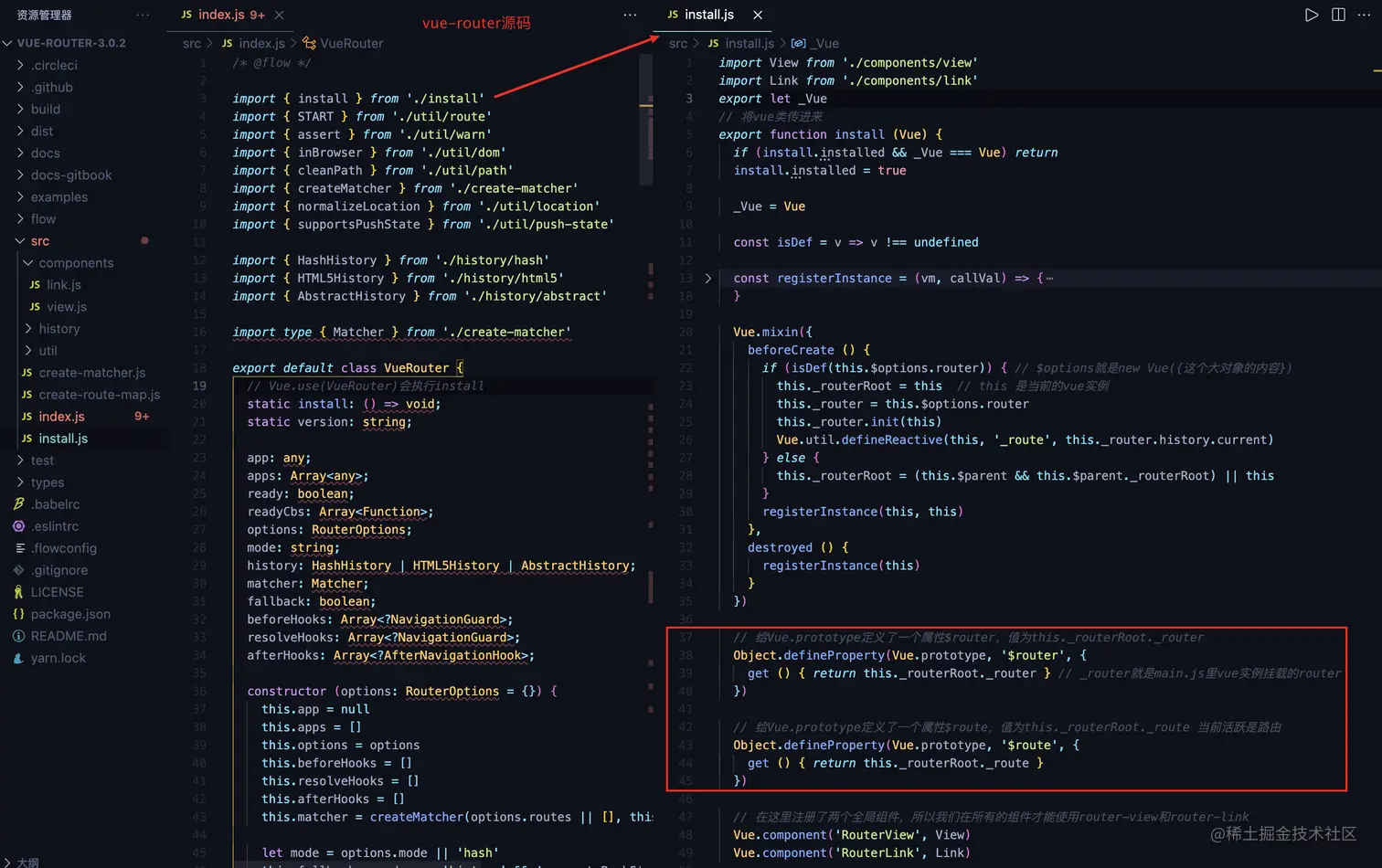This screenshot has width=1382, height=868.
Task: Collapse the components folder
Action: [x=28, y=263]
